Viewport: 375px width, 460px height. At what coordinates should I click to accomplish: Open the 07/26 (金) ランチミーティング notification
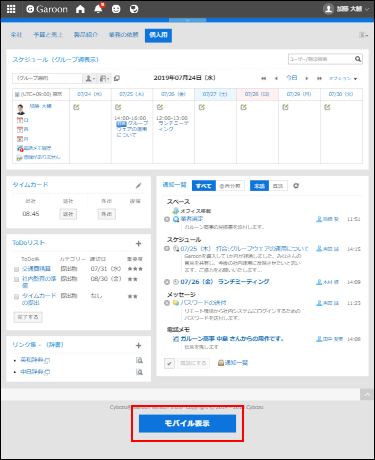(225, 282)
